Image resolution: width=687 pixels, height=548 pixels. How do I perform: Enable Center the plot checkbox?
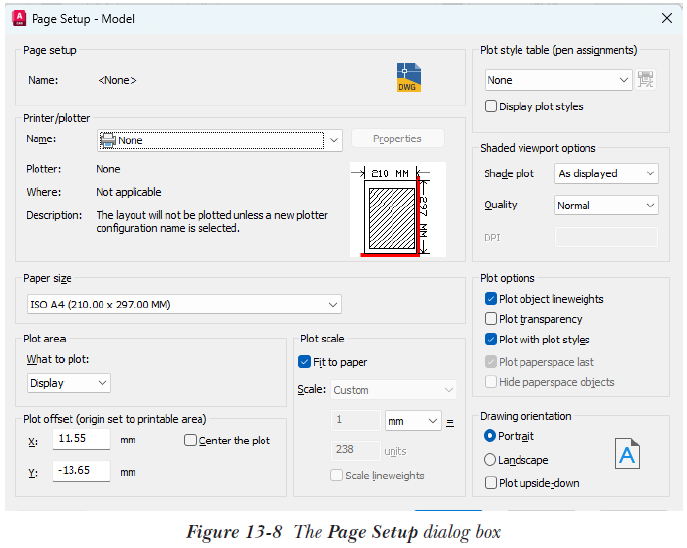point(190,440)
